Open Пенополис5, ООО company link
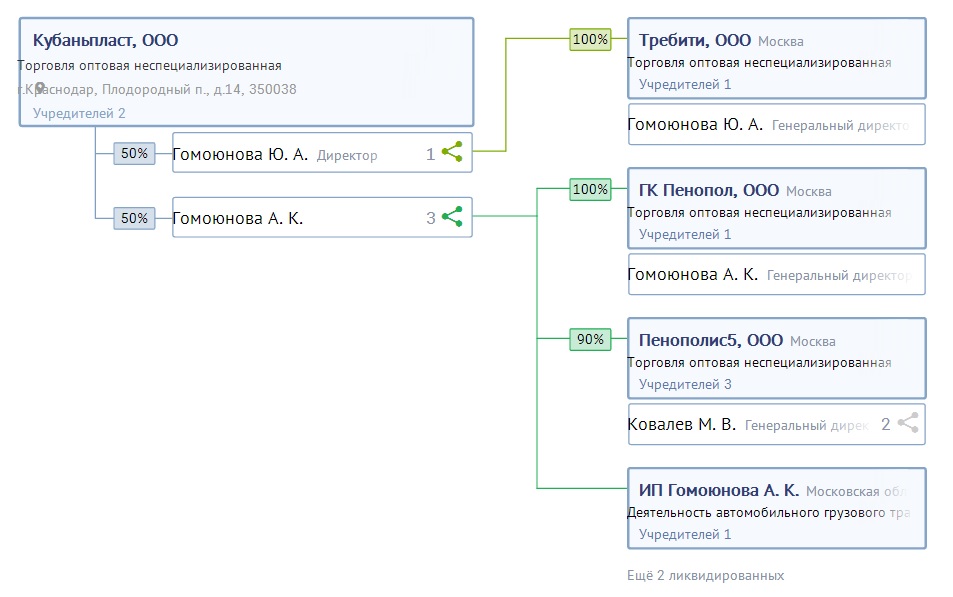 [x=710, y=340]
